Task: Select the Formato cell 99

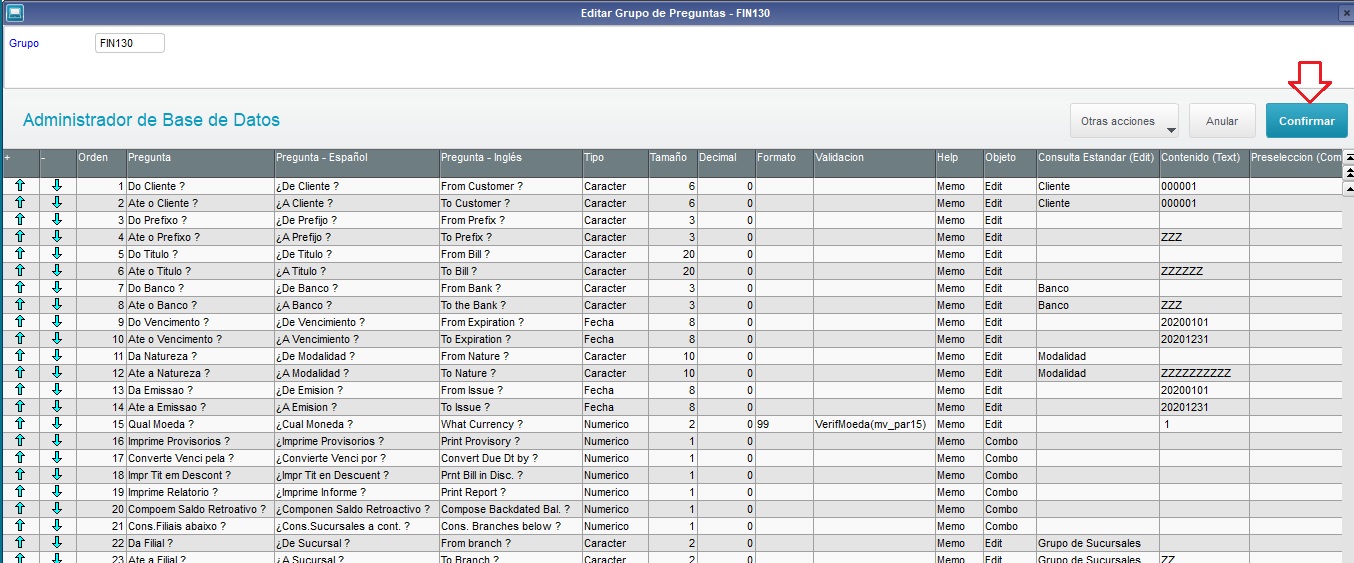Action: [x=784, y=424]
